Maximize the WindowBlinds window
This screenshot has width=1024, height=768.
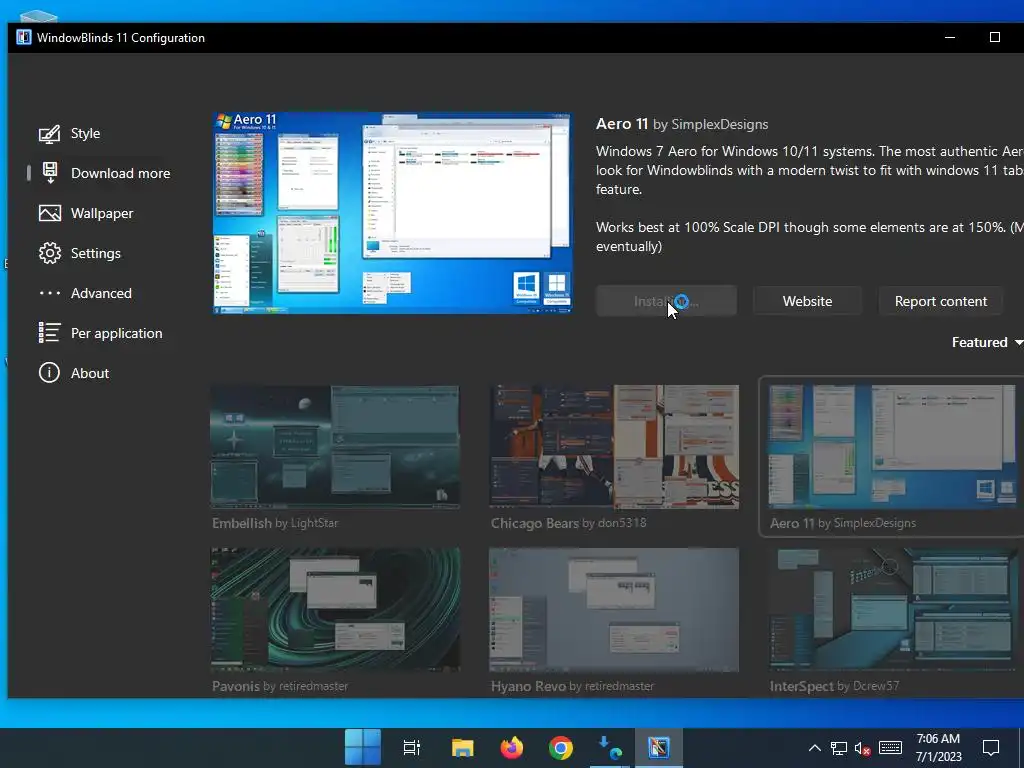pyautogui.click(x=995, y=37)
